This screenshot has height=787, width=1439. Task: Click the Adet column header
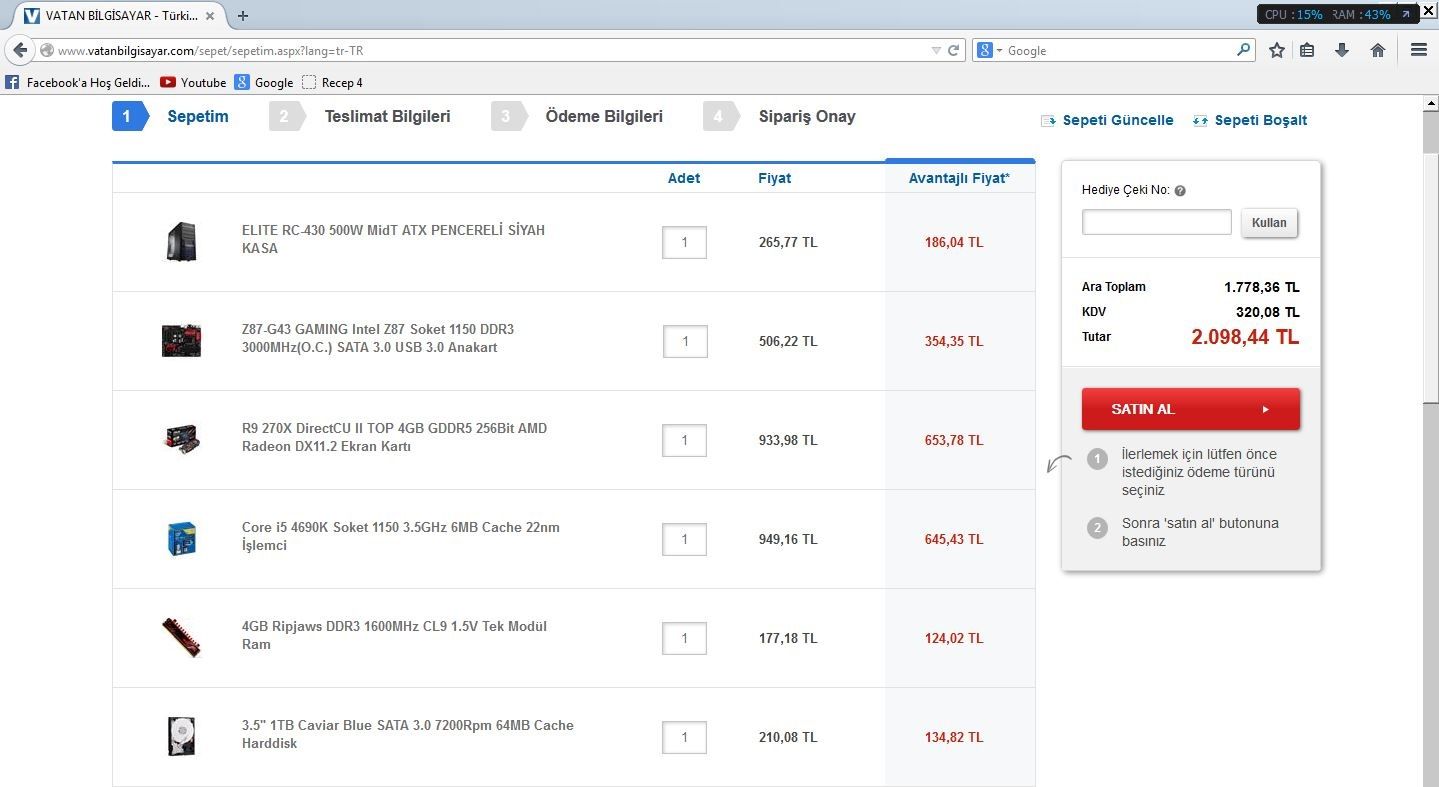(x=684, y=178)
